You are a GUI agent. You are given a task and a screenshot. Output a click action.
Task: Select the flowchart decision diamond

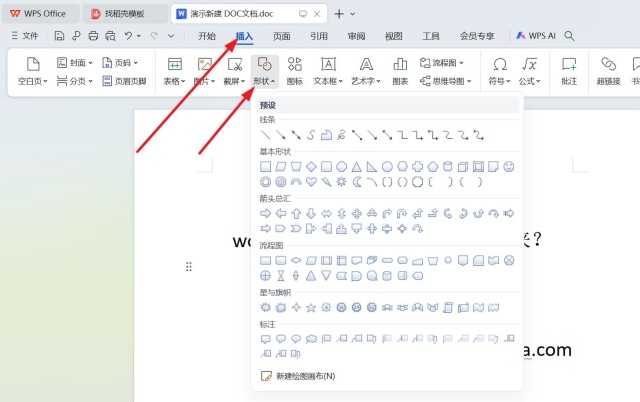pyautogui.click(x=296, y=260)
